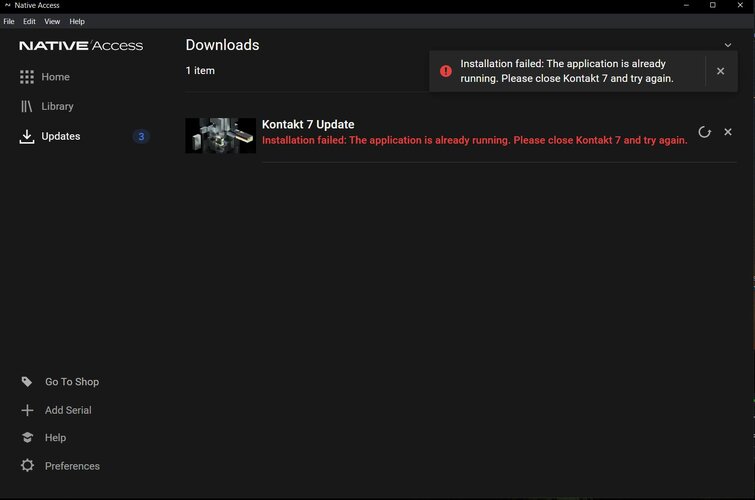Click the Preferences gear icon
The image size is (755, 500).
click(27, 465)
